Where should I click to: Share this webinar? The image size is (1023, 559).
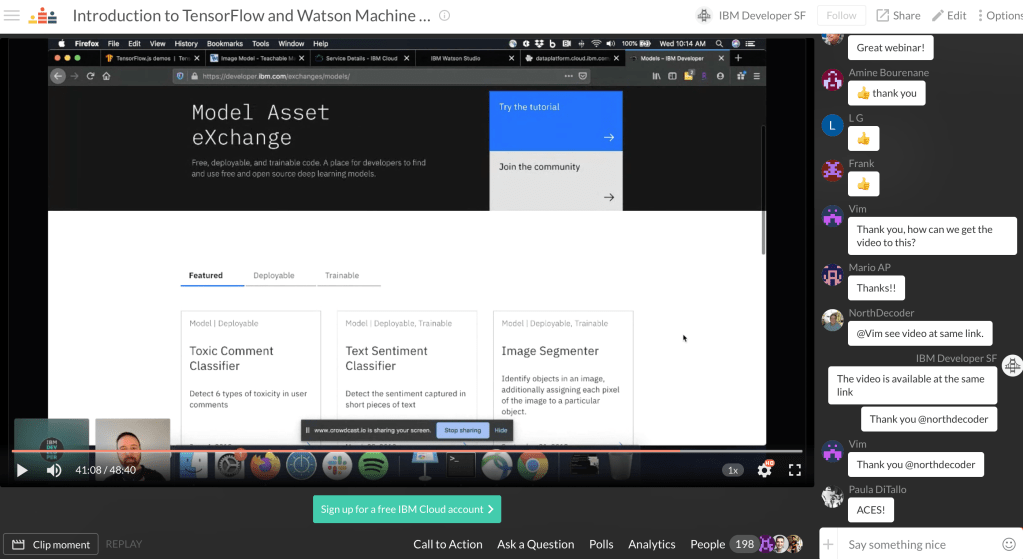click(898, 16)
